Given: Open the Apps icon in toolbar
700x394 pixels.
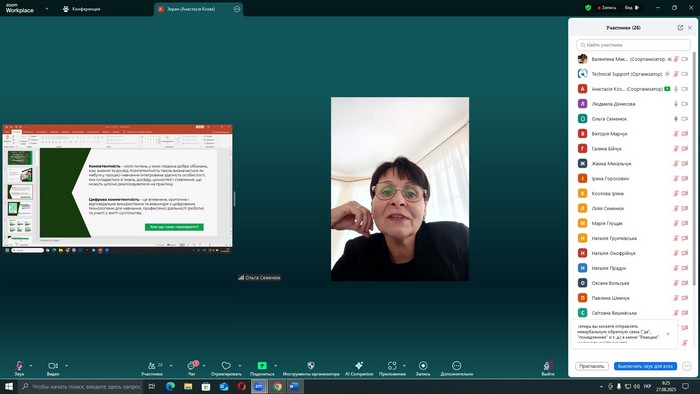Looking at the screenshot, I should 392,365.
